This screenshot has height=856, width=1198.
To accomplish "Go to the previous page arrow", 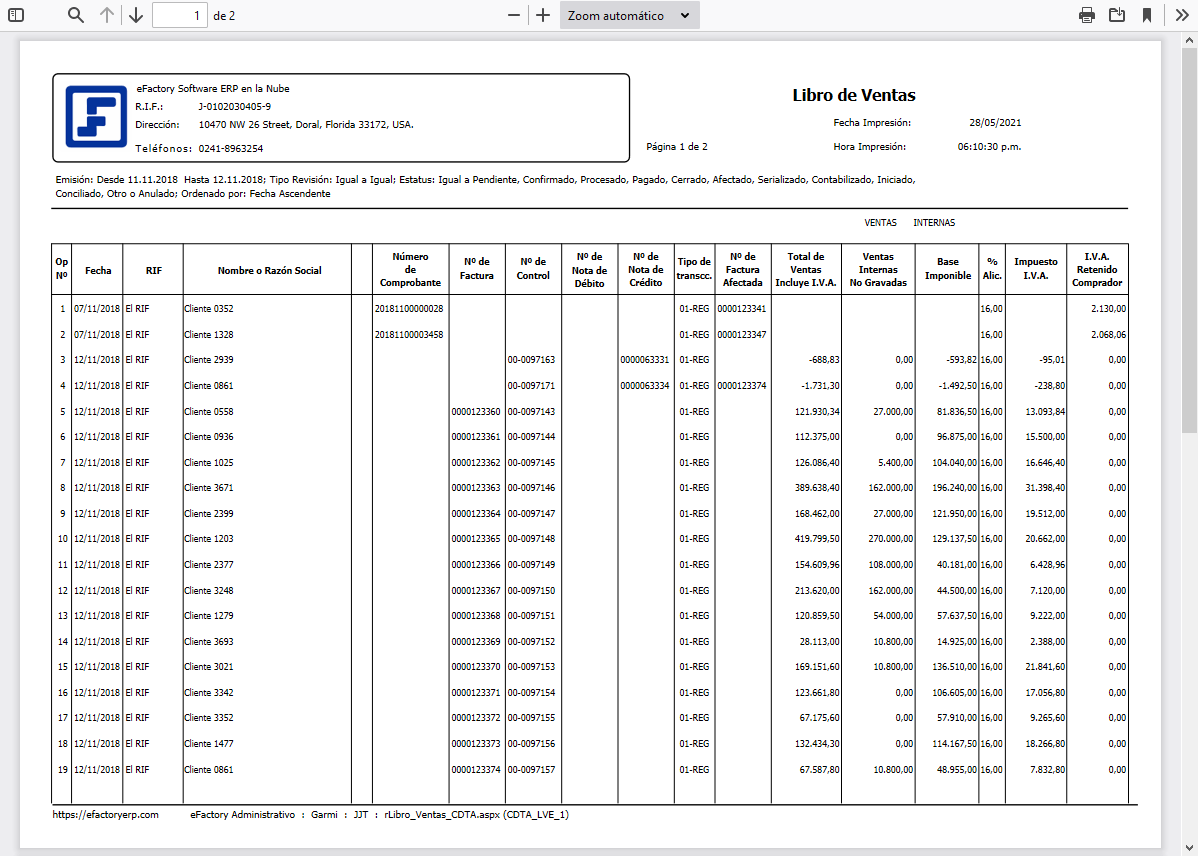I will pyautogui.click(x=107, y=15).
